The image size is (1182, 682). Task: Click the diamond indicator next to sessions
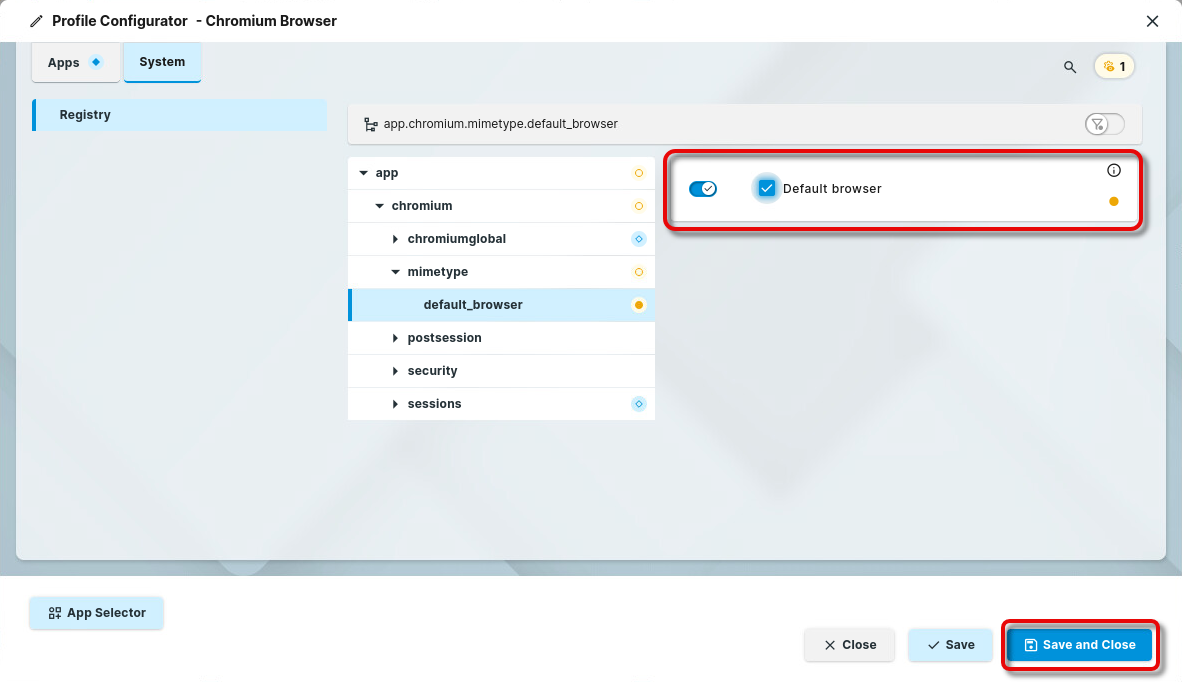(639, 404)
